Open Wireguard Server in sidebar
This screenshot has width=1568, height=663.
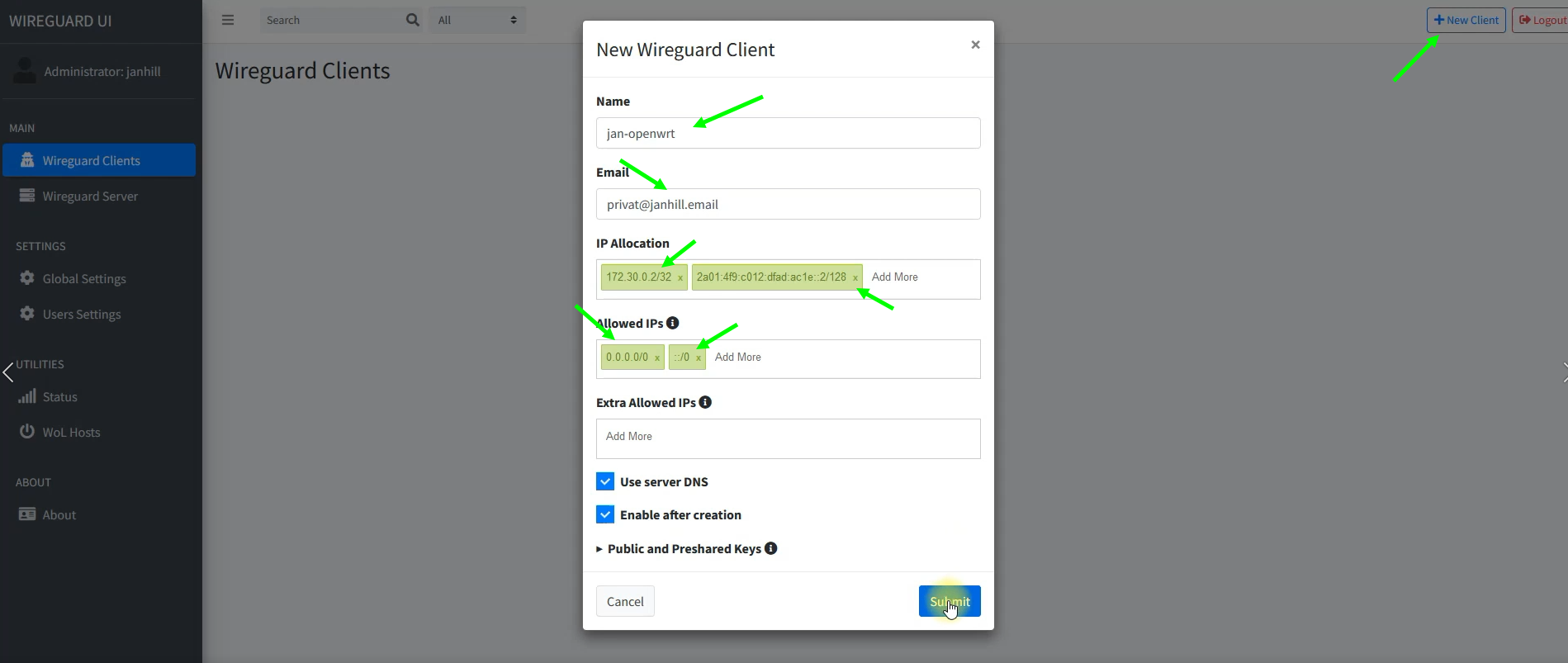click(x=90, y=197)
